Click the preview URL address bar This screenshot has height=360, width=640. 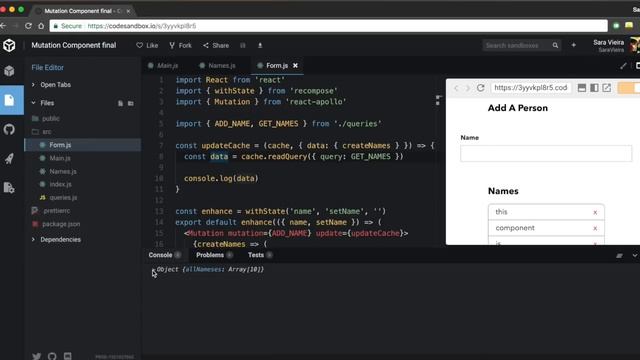pyautogui.click(x=531, y=88)
